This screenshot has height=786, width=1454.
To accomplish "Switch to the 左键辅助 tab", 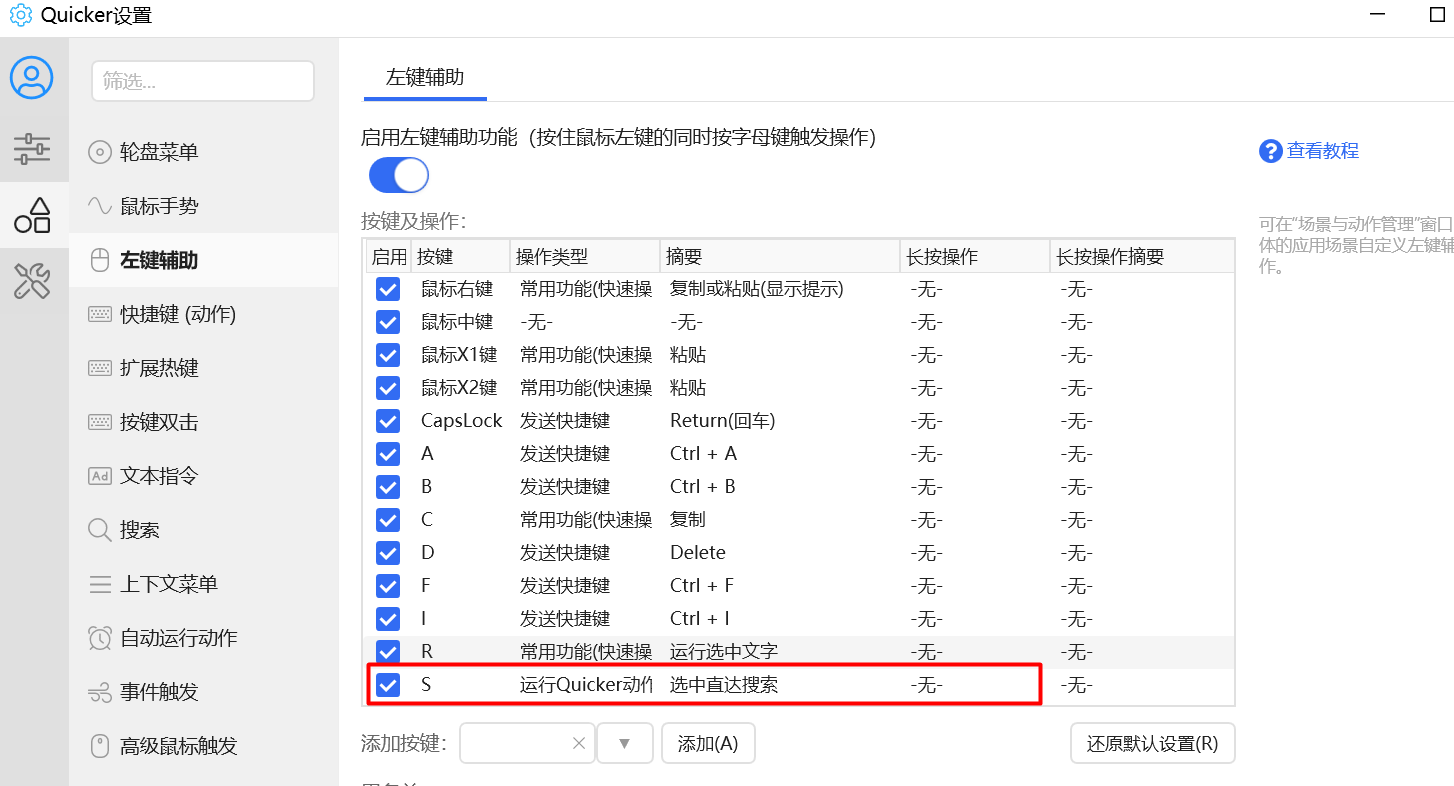I will click(x=425, y=78).
